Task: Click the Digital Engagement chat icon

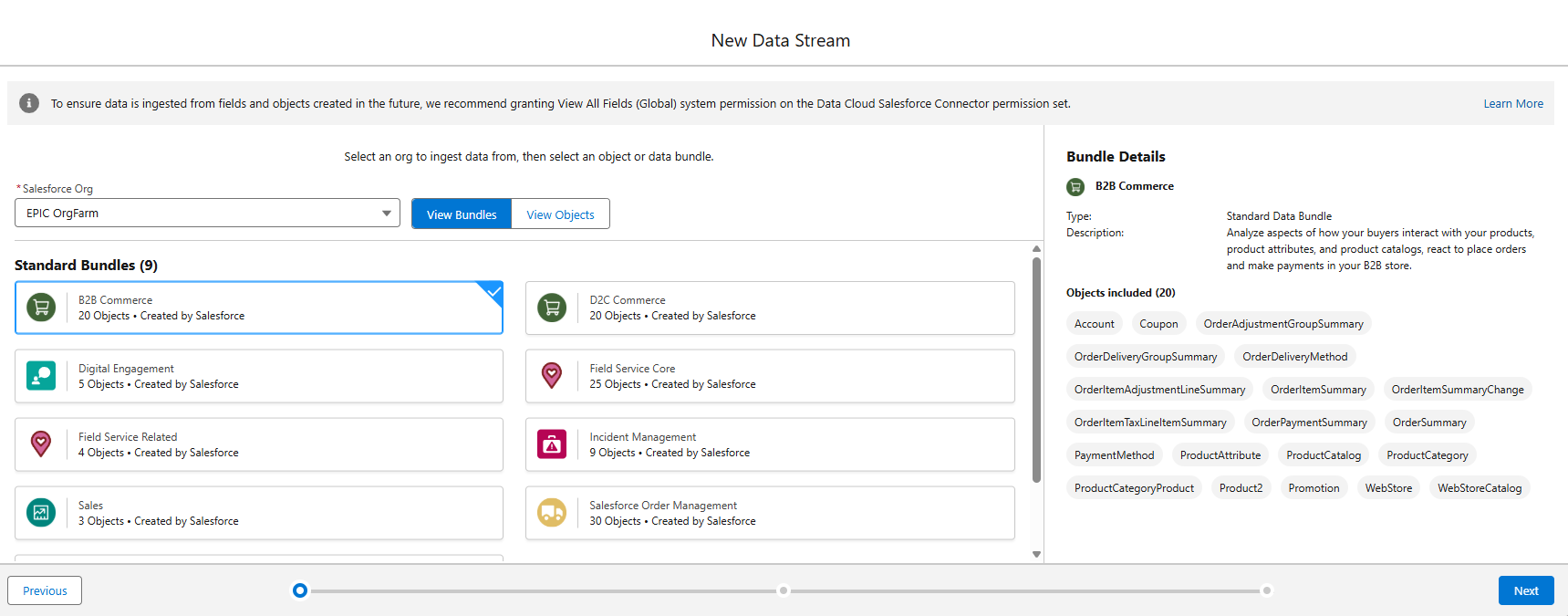Action: [x=41, y=376]
